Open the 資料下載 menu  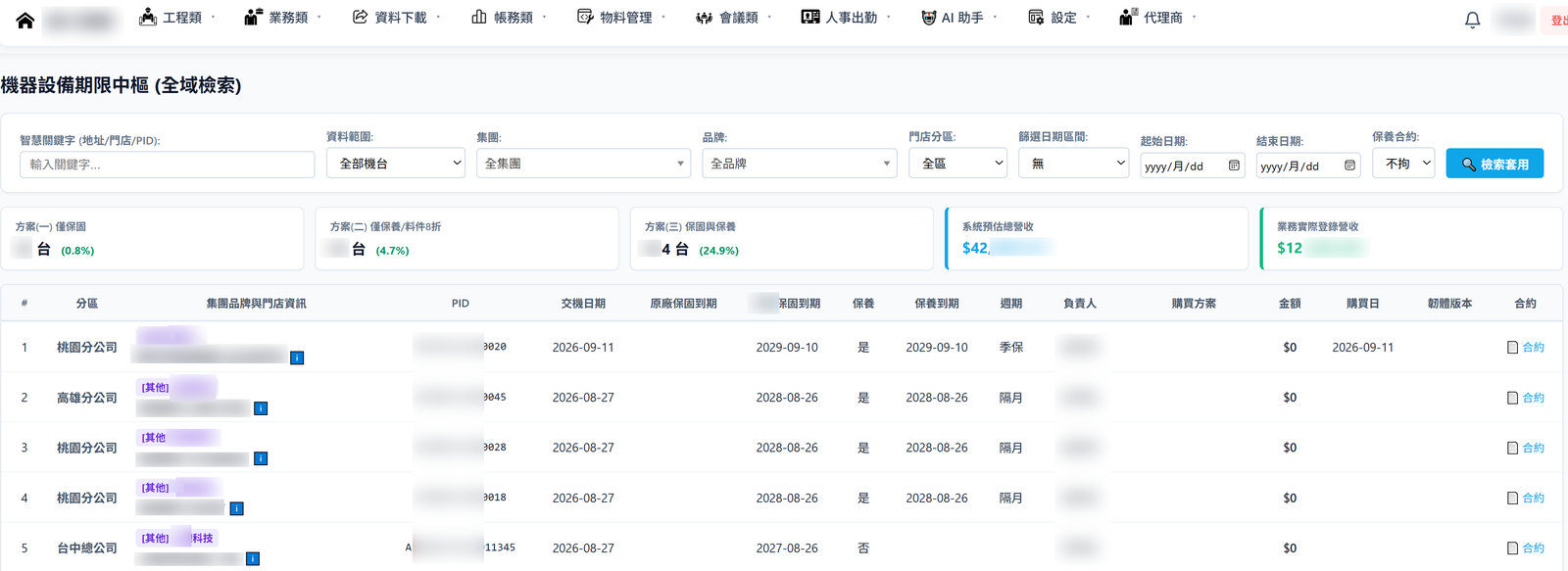tap(397, 18)
